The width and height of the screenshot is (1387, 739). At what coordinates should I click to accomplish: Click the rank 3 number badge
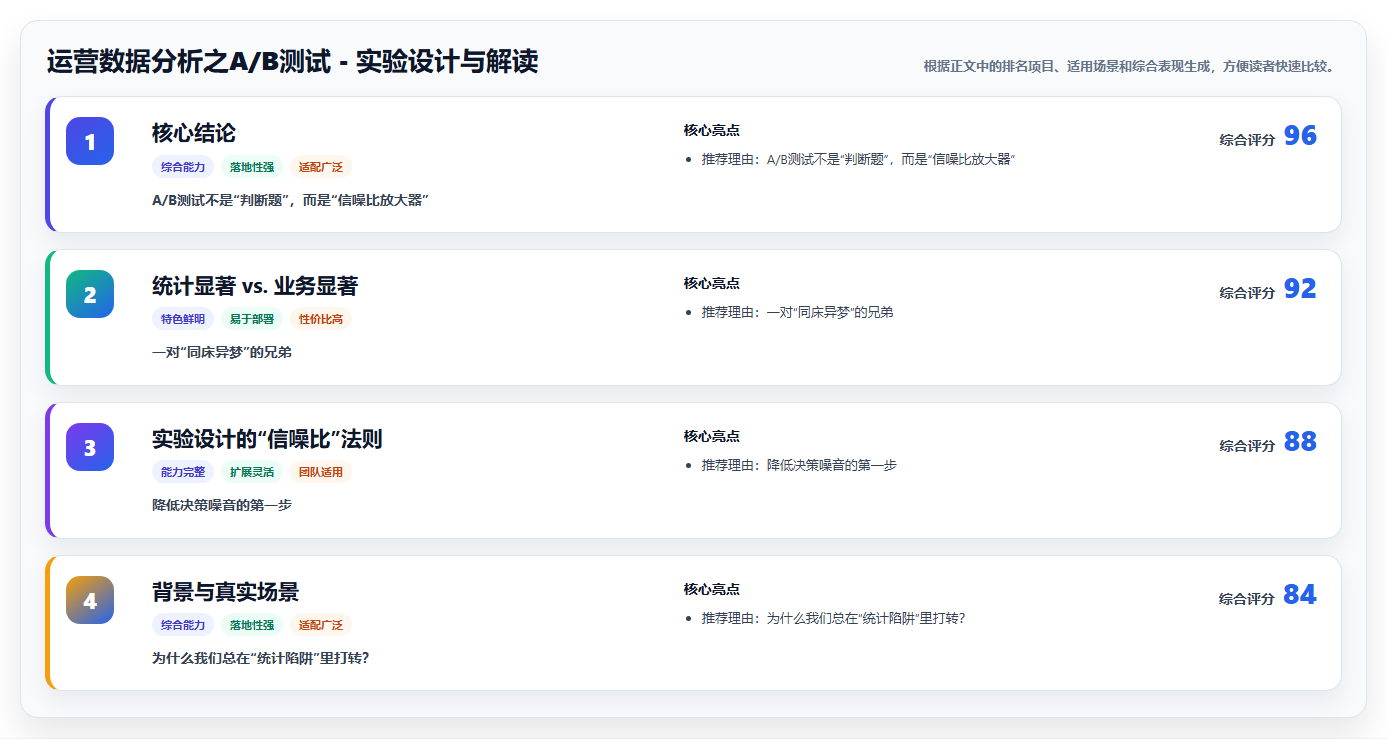(90, 447)
